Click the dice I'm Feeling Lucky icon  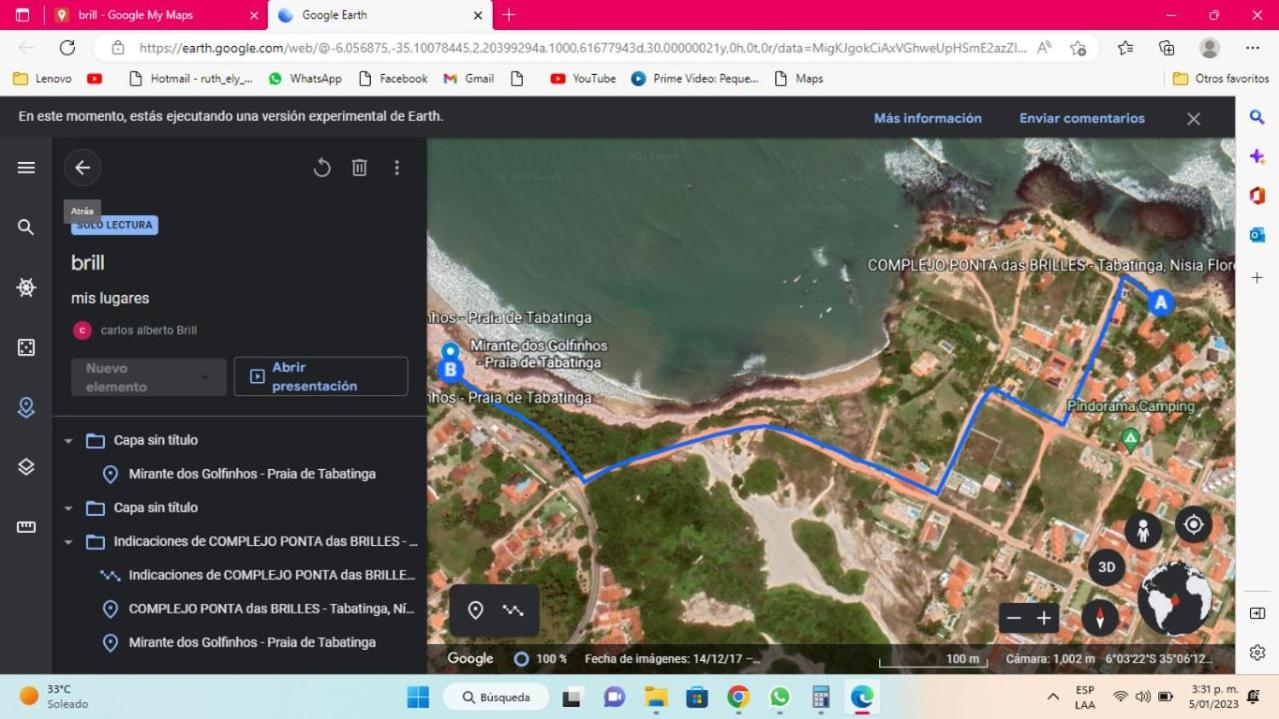point(26,347)
